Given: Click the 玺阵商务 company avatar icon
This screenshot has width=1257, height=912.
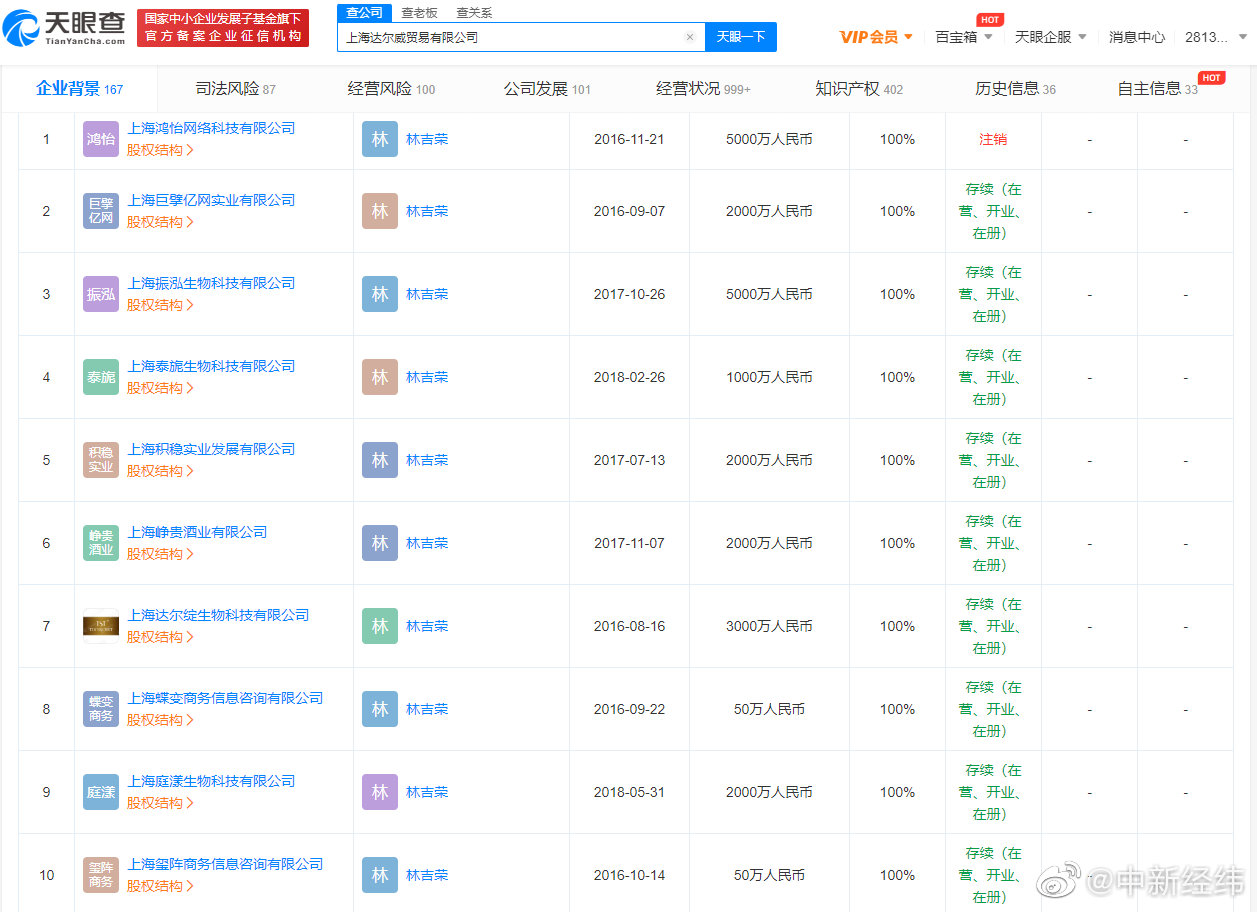Looking at the screenshot, I should (x=100, y=874).
